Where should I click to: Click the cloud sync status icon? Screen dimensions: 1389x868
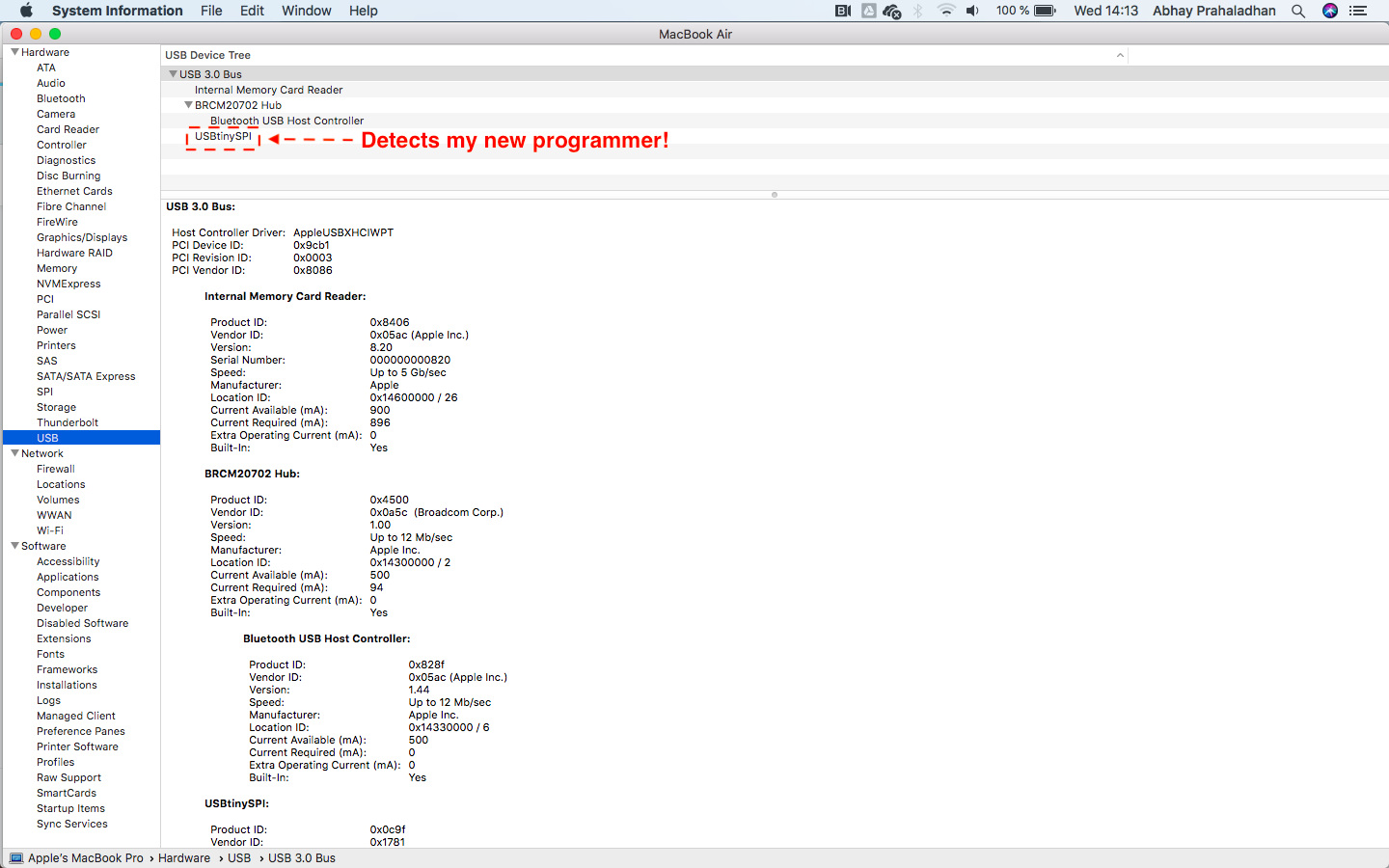point(892,11)
